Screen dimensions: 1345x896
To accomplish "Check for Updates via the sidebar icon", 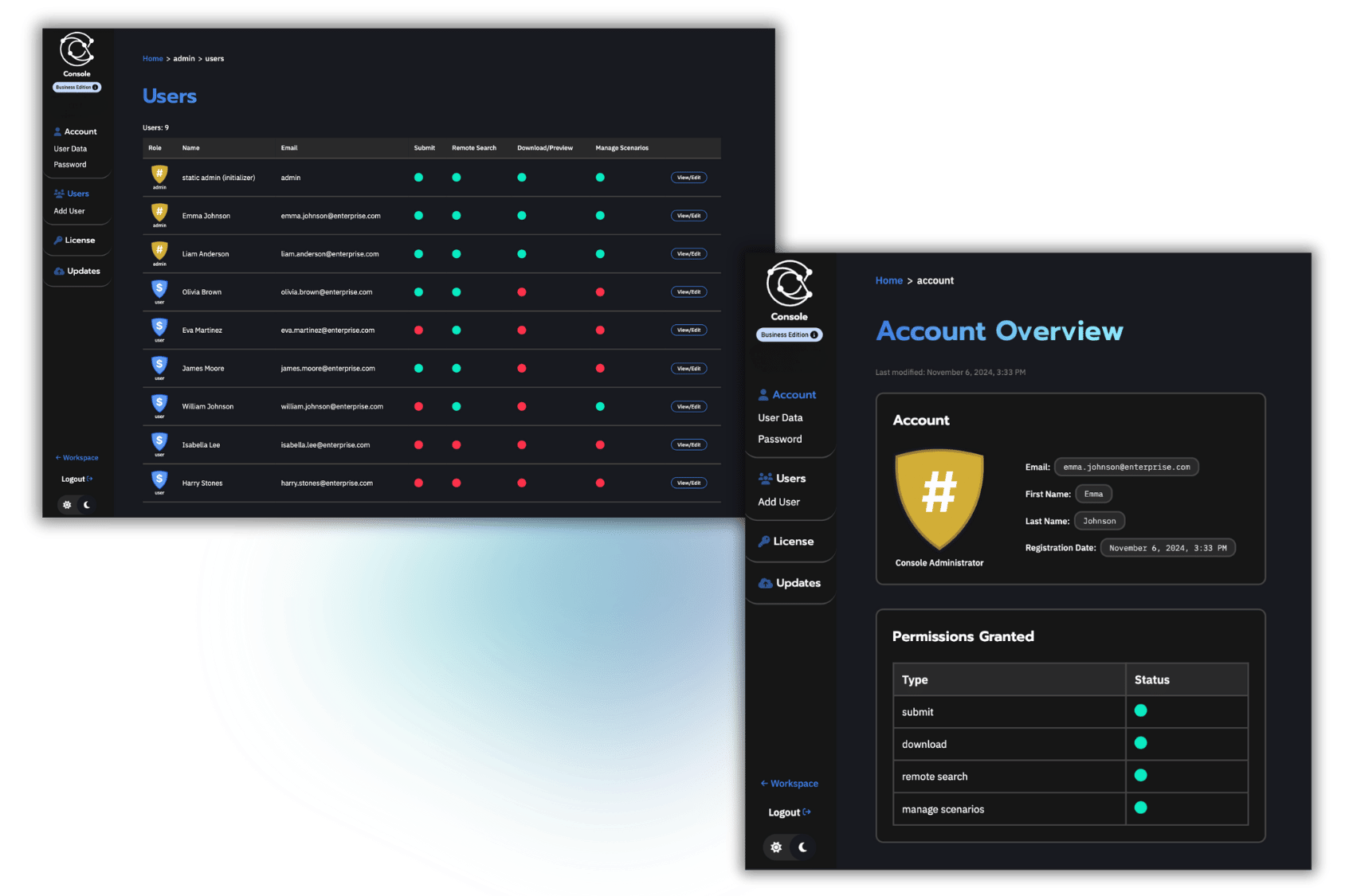I will [x=790, y=583].
